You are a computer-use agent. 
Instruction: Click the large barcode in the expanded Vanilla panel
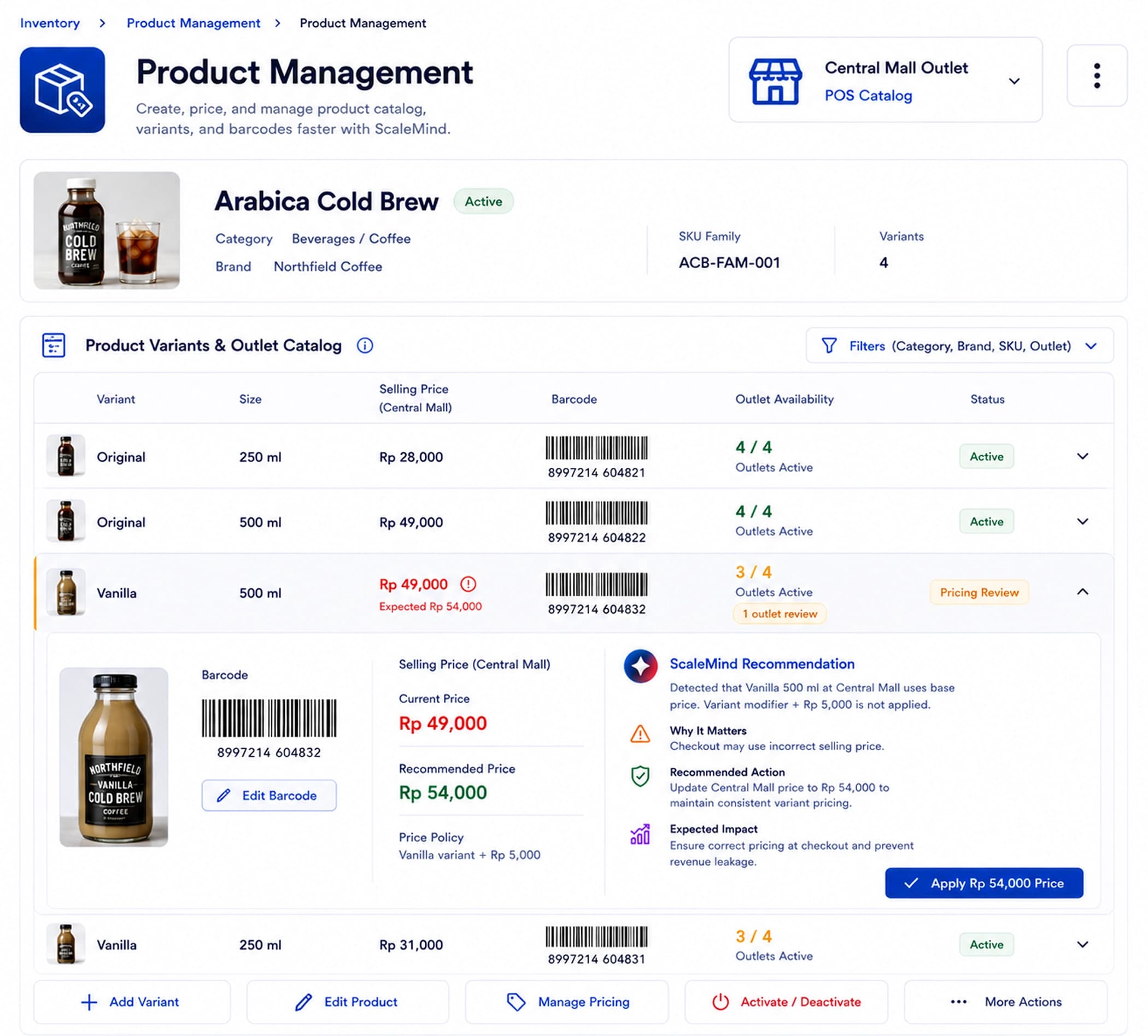pos(269,719)
